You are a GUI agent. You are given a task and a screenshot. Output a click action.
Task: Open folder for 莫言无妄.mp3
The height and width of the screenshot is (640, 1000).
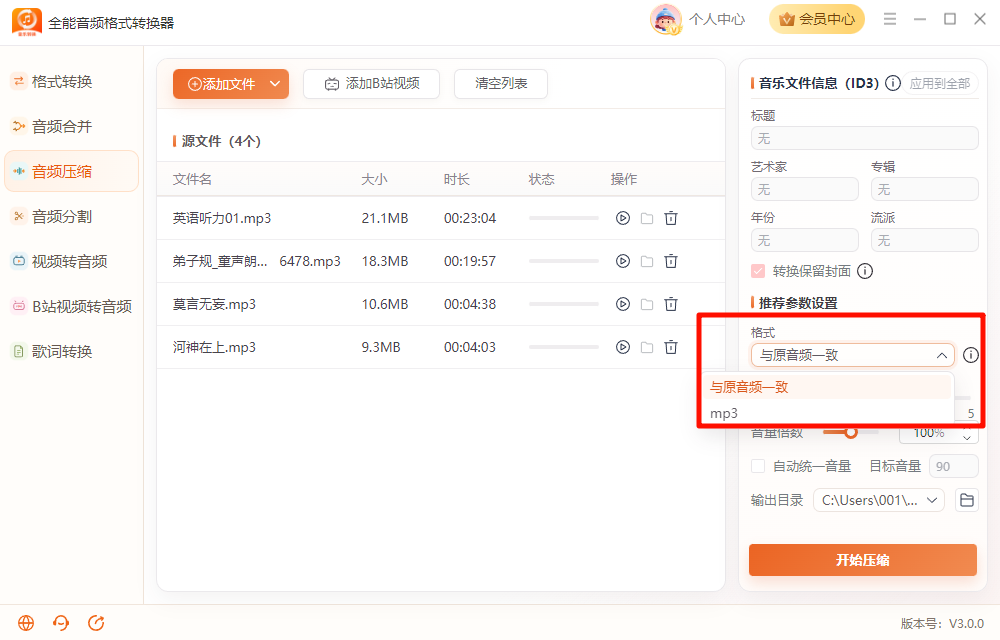[x=647, y=304]
